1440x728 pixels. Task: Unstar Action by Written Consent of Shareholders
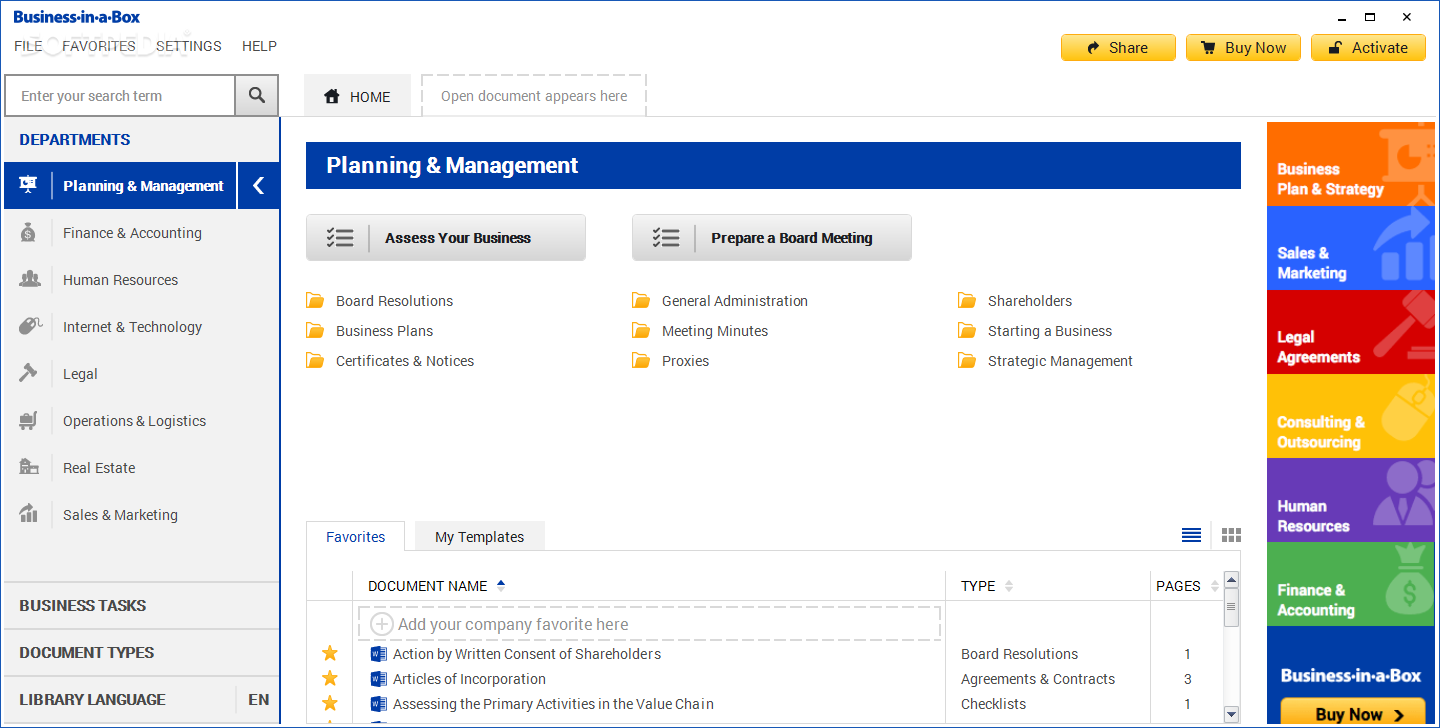click(x=330, y=654)
